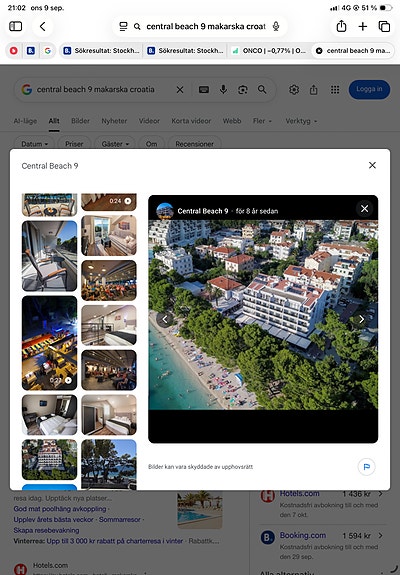400x575 pixels.
Task: Toggle the Safari sidebar icon
Action: coord(15,26)
